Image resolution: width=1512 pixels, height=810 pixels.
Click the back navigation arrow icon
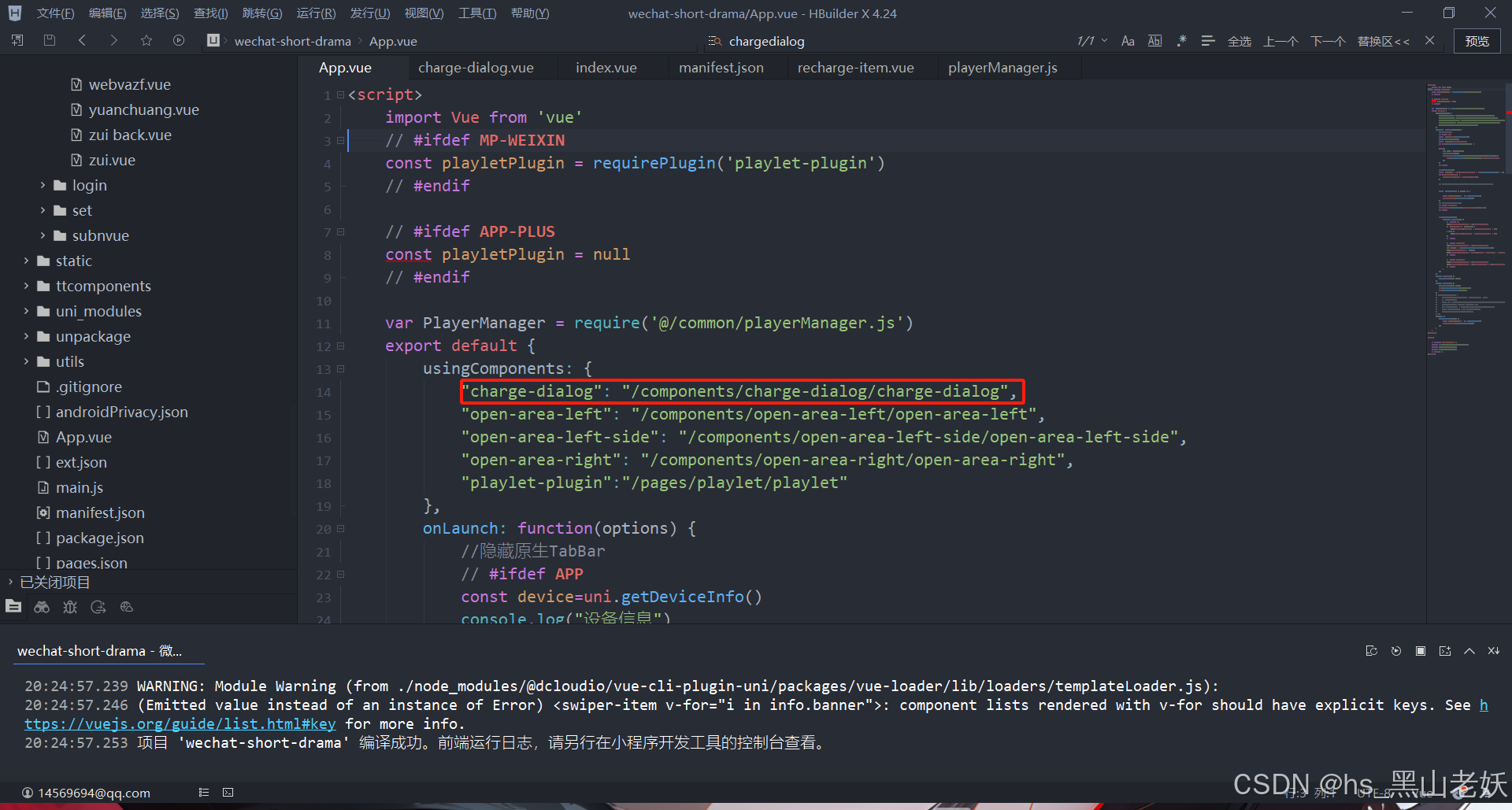coord(82,40)
